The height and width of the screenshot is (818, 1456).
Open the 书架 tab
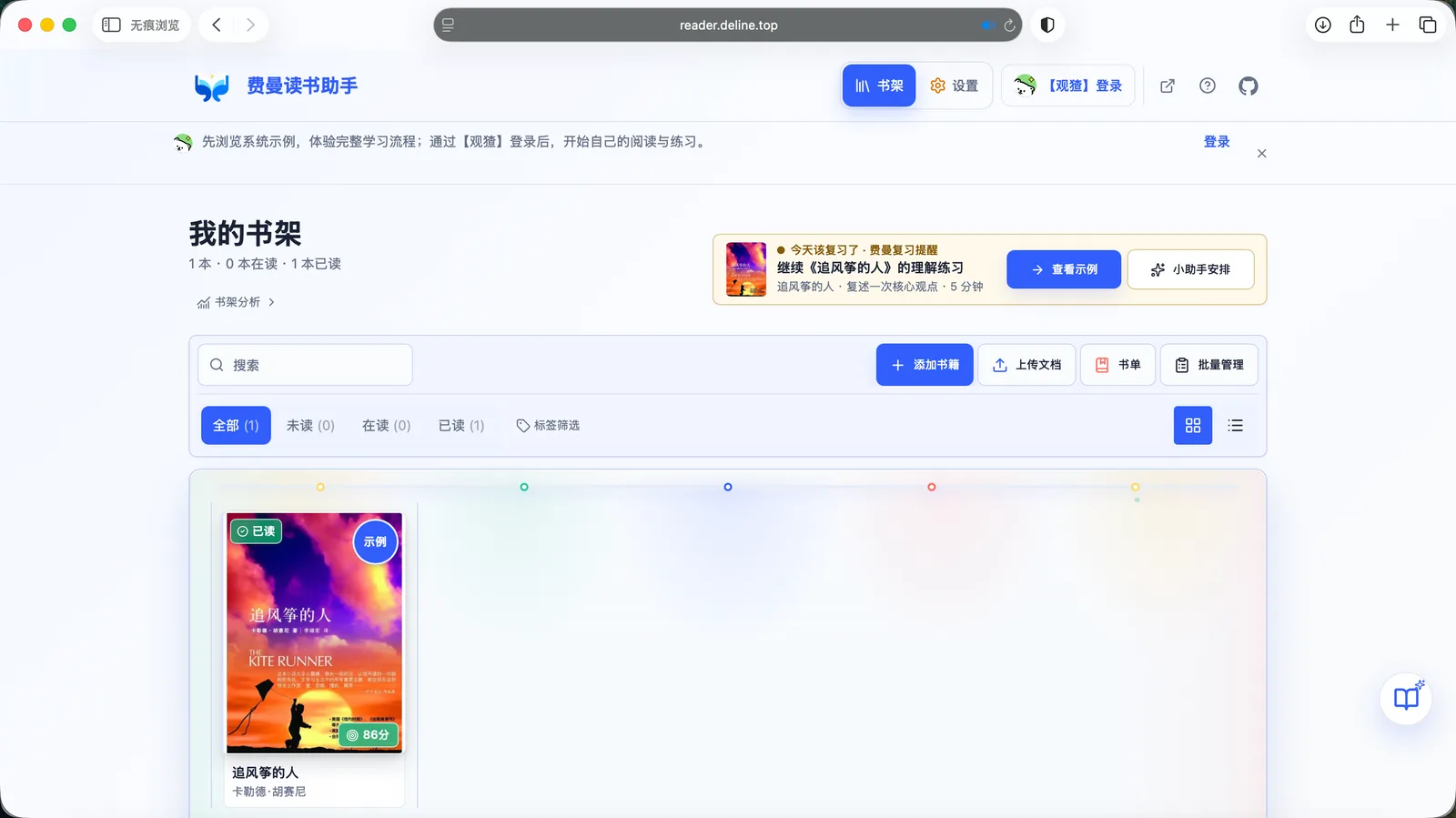(x=878, y=86)
